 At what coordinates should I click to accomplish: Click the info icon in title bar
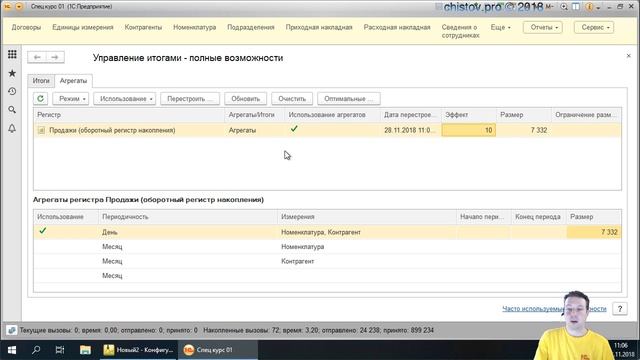pyautogui.click(x=589, y=7)
